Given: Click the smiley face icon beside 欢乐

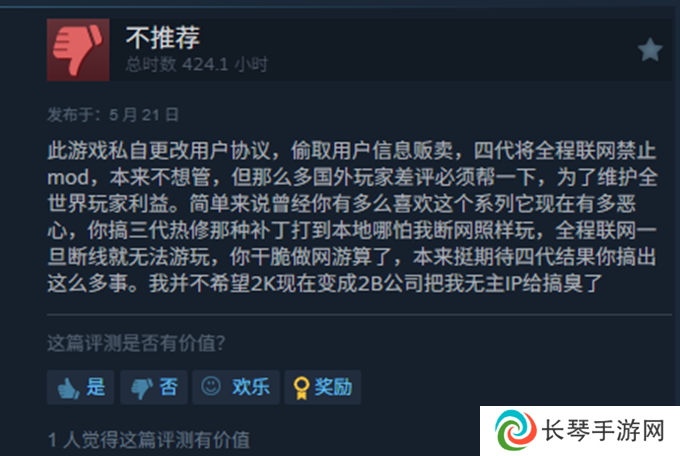Looking at the screenshot, I should (211, 386).
